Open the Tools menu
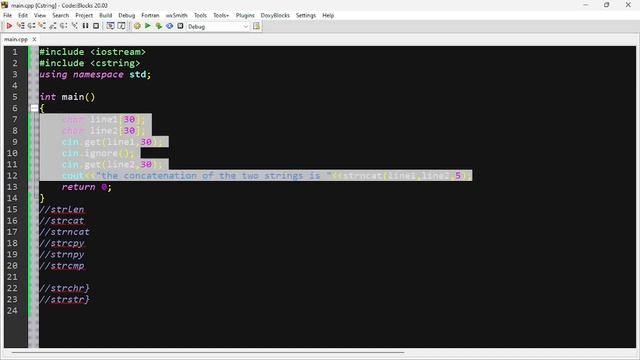This screenshot has width=640, height=360. click(x=200, y=15)
